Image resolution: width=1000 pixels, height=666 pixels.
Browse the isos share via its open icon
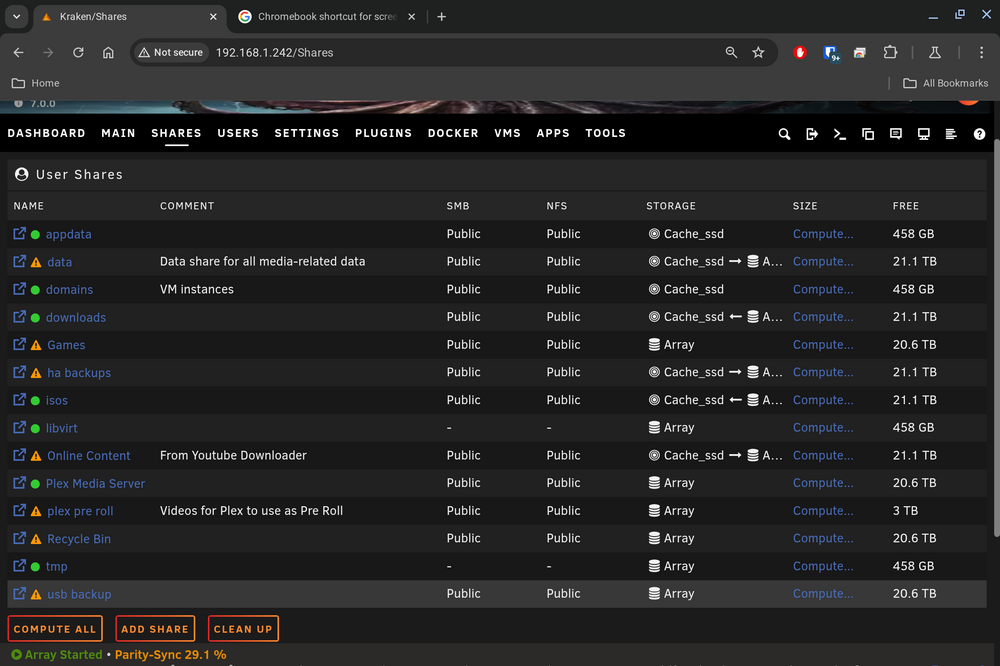20,400
